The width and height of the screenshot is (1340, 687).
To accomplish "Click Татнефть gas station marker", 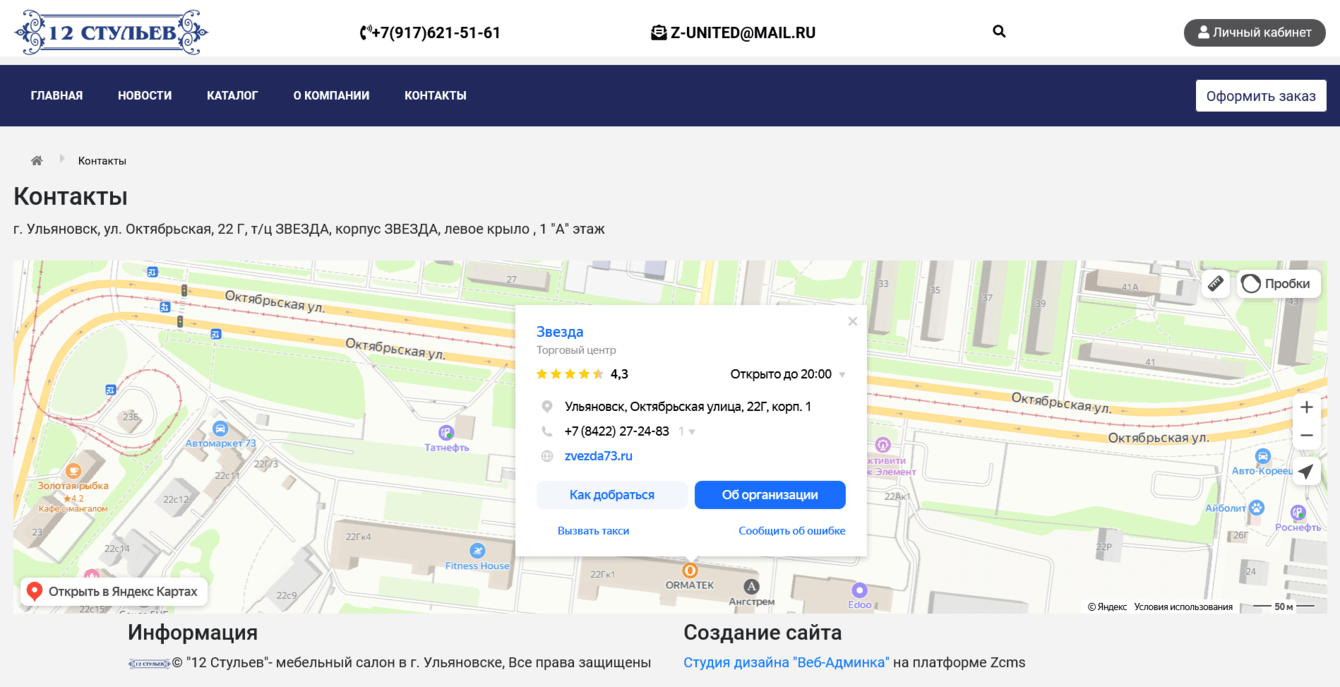I will pyautogui.click(x=446, y=433).
